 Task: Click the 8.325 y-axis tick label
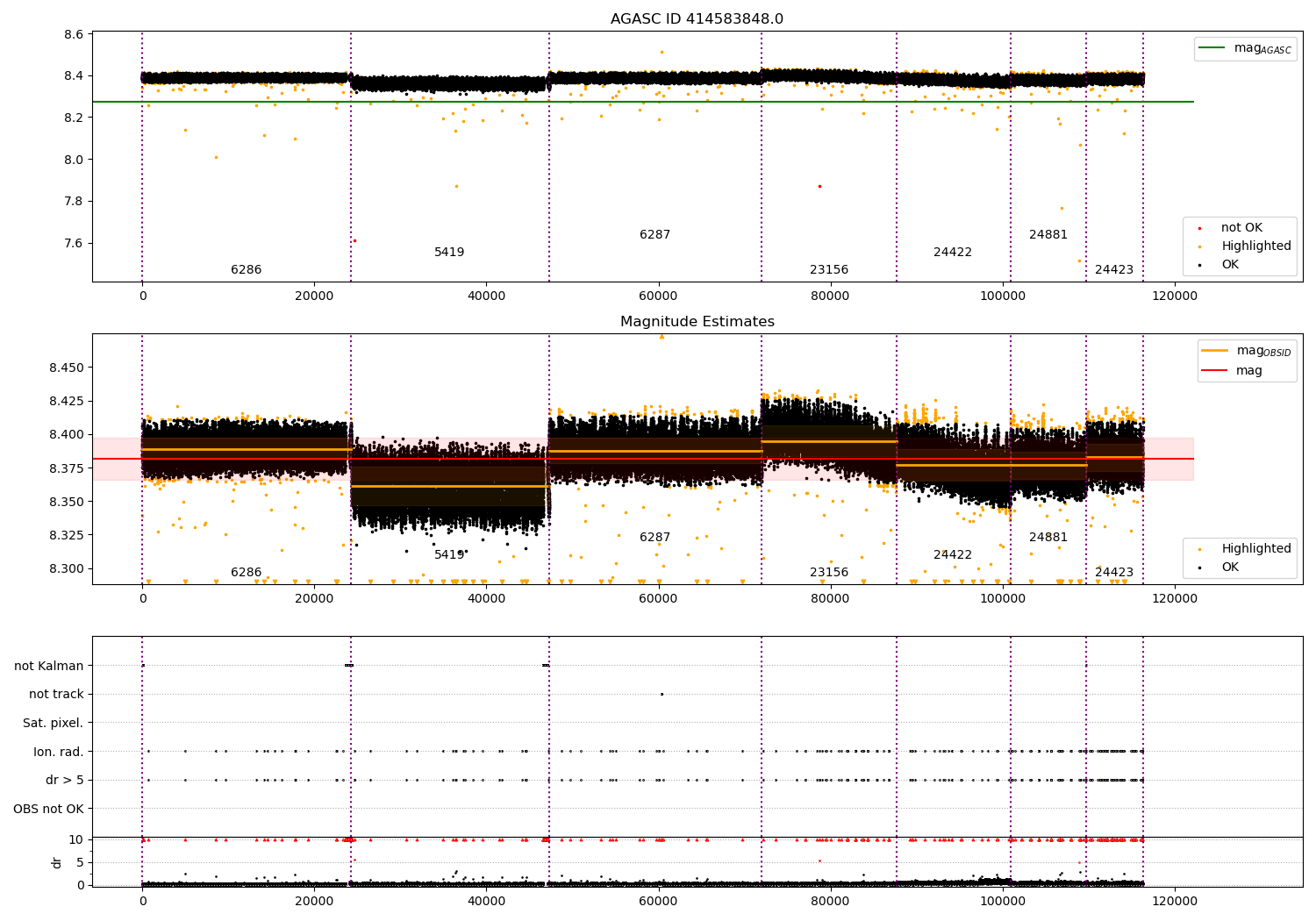(67, 535)
